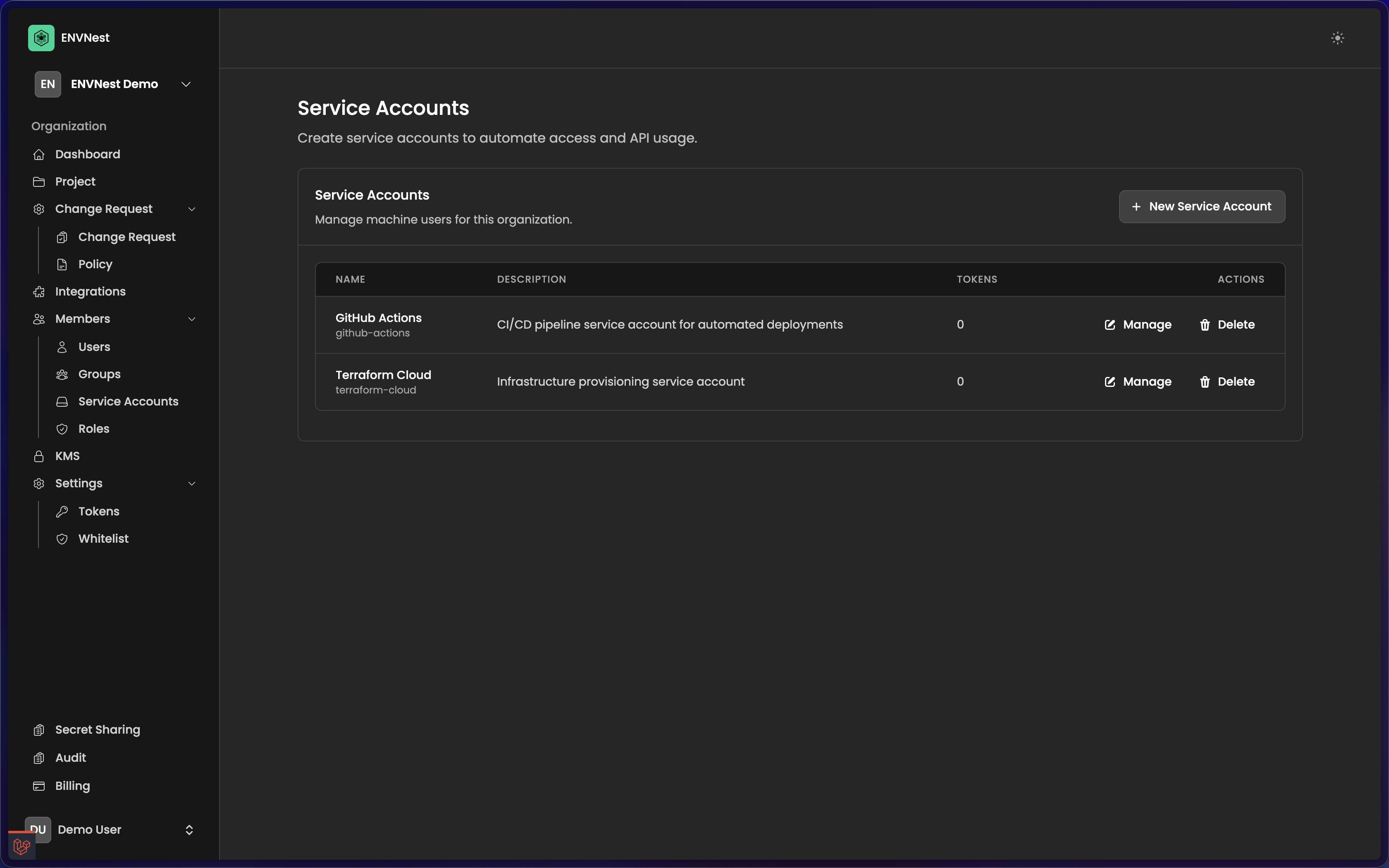Select the KMS lock icon

point(39,456)
